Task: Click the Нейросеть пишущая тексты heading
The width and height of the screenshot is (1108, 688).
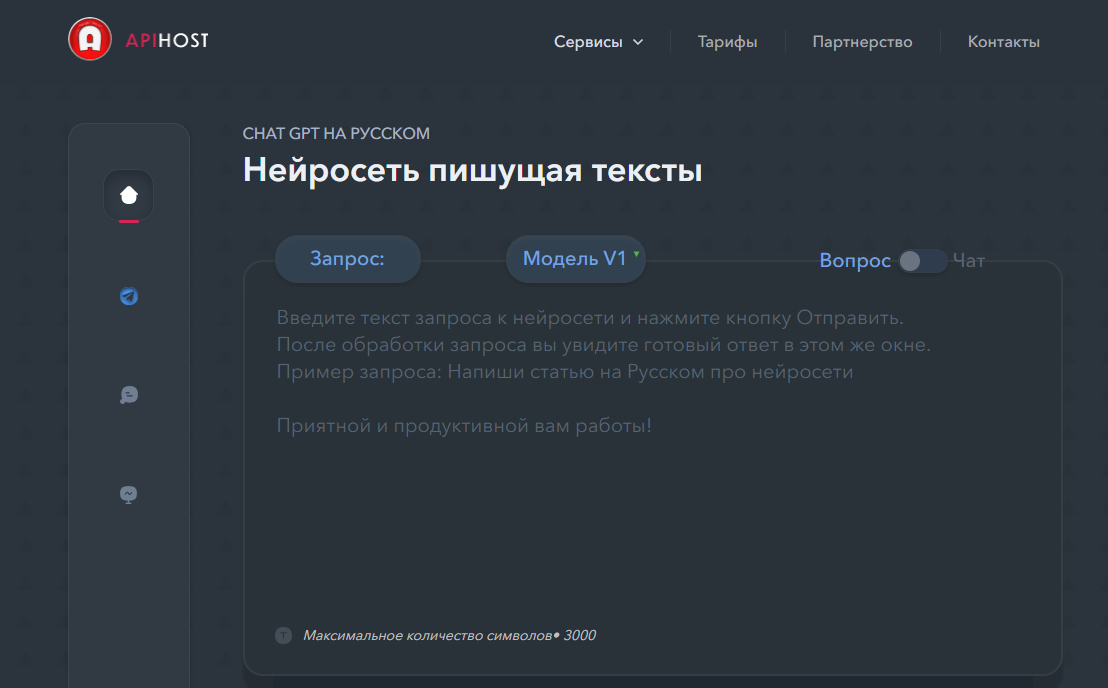Action: tap(472, 171)
